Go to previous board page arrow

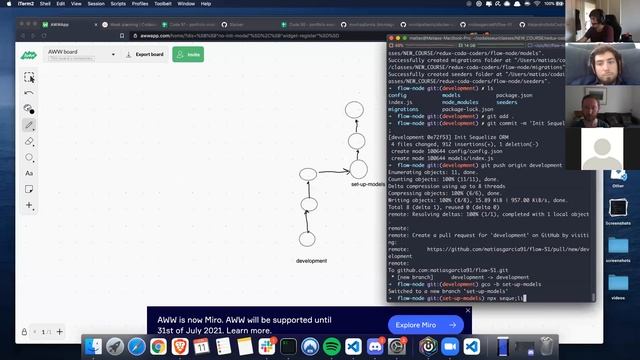(35, 332)
